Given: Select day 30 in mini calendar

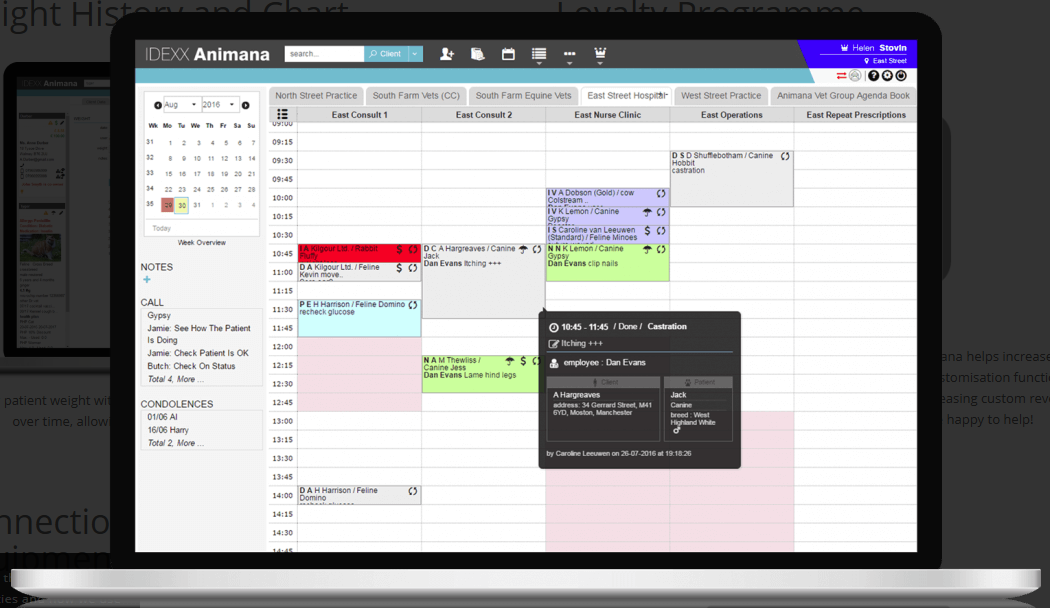Looking at the screenshot, I should point(181,205).
